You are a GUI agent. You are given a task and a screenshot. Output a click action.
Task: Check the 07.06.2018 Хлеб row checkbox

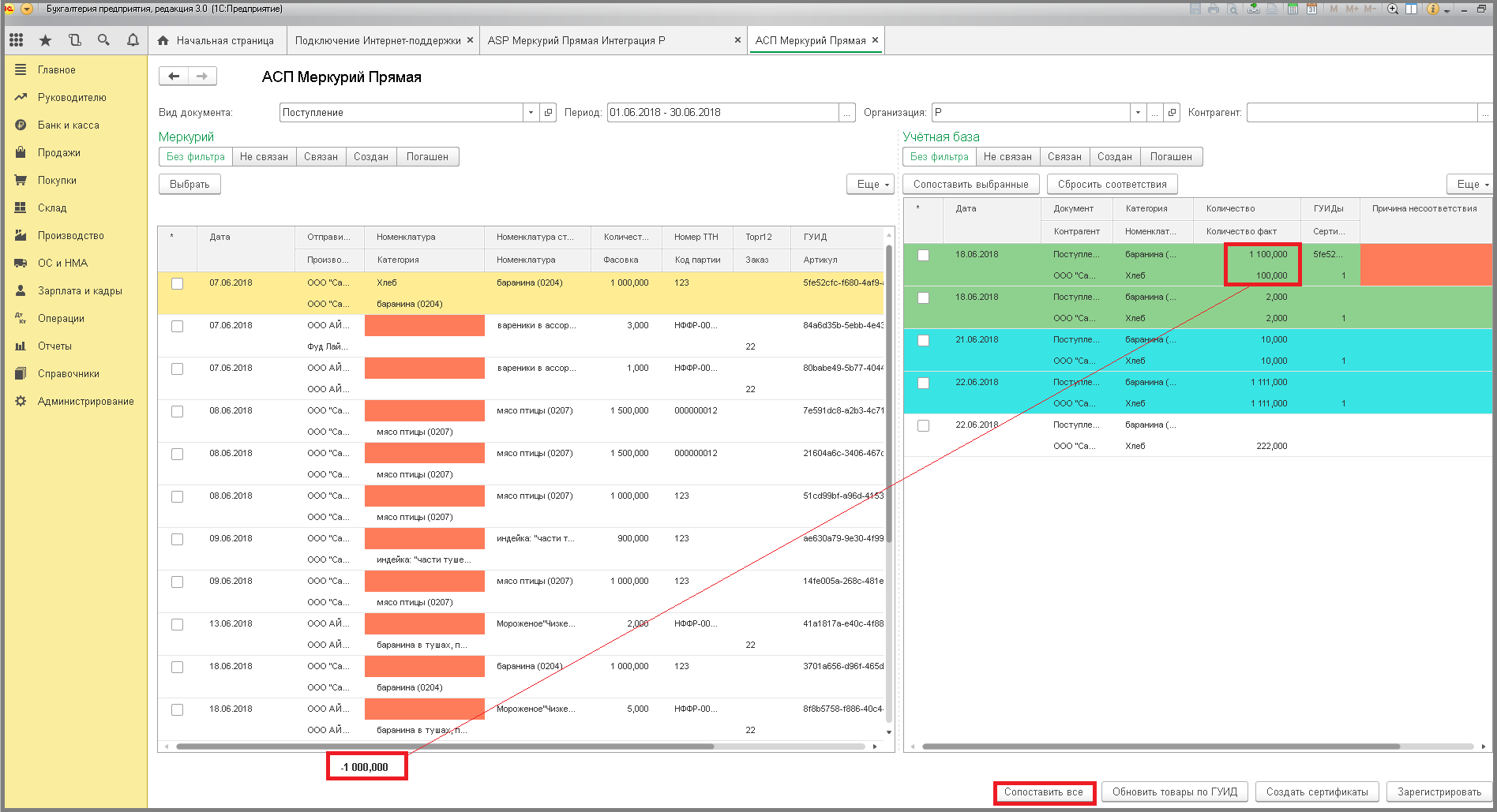(x=177, y=283)
